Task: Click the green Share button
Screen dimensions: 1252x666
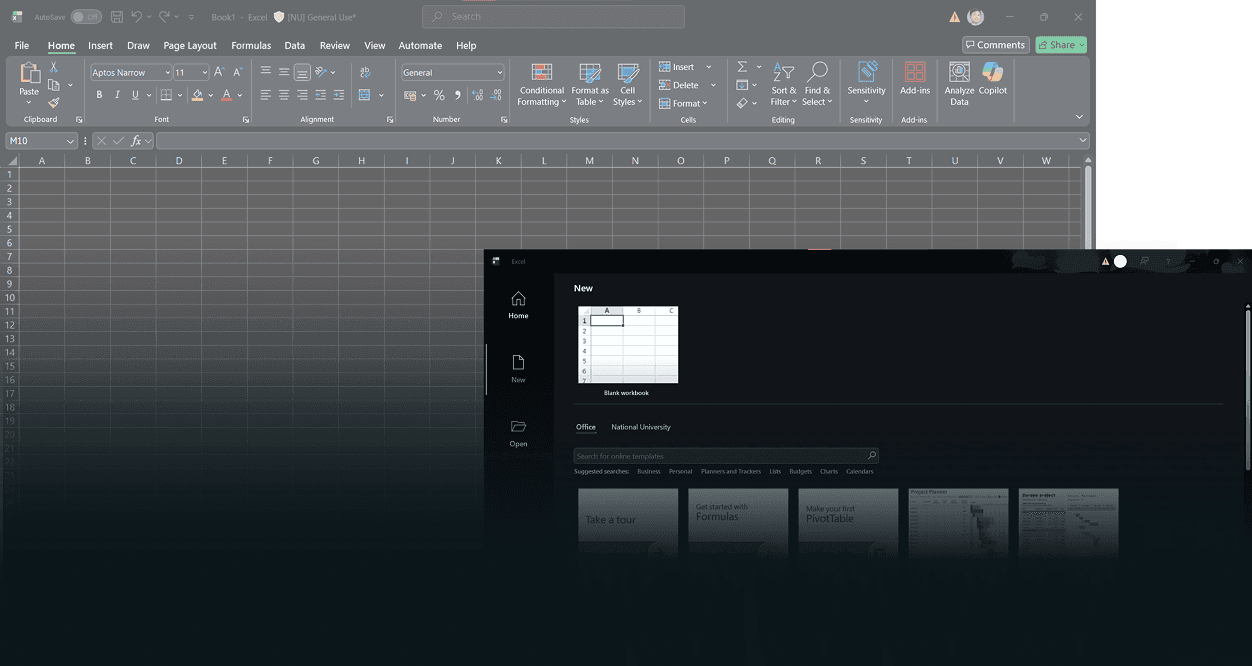Action: click(1060, 45)
